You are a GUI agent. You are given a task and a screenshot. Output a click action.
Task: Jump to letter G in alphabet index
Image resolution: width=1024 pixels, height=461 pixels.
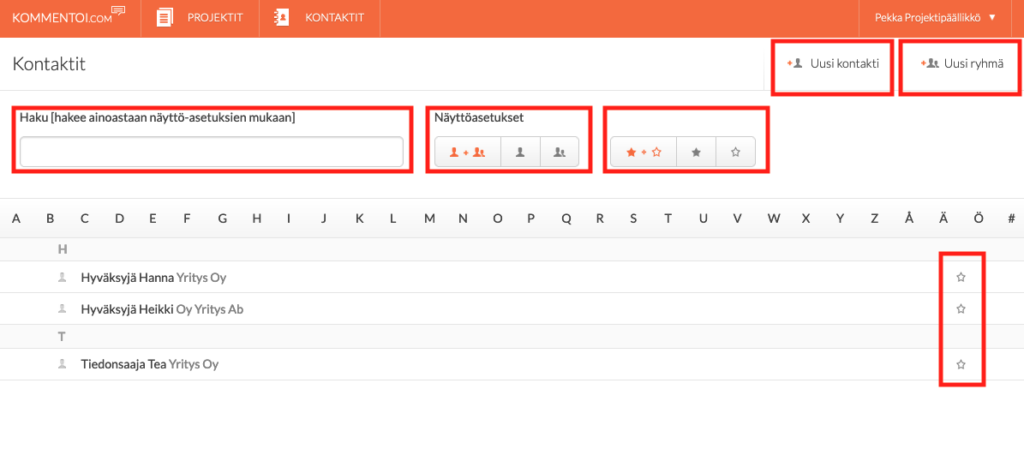coord(222,219)
